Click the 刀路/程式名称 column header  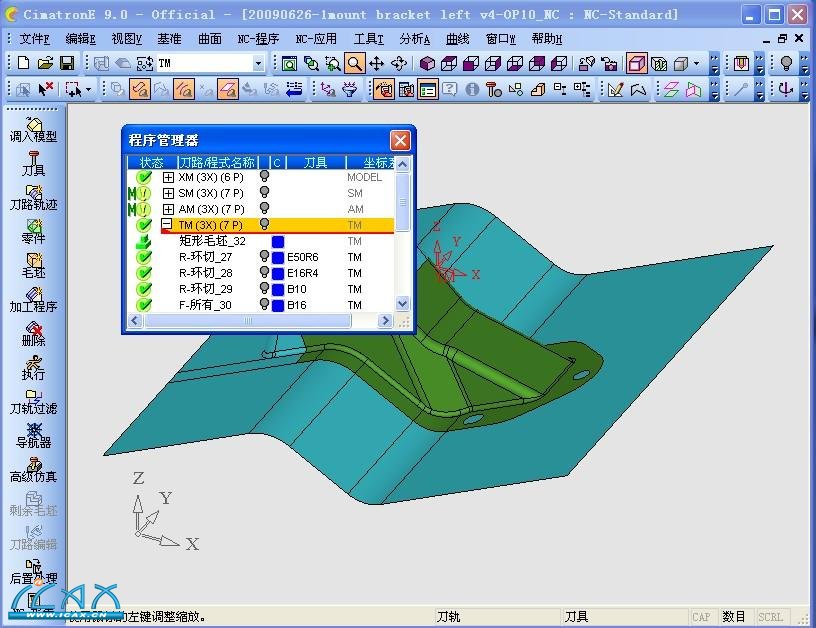pyautogui.click(x=218, y=163)
